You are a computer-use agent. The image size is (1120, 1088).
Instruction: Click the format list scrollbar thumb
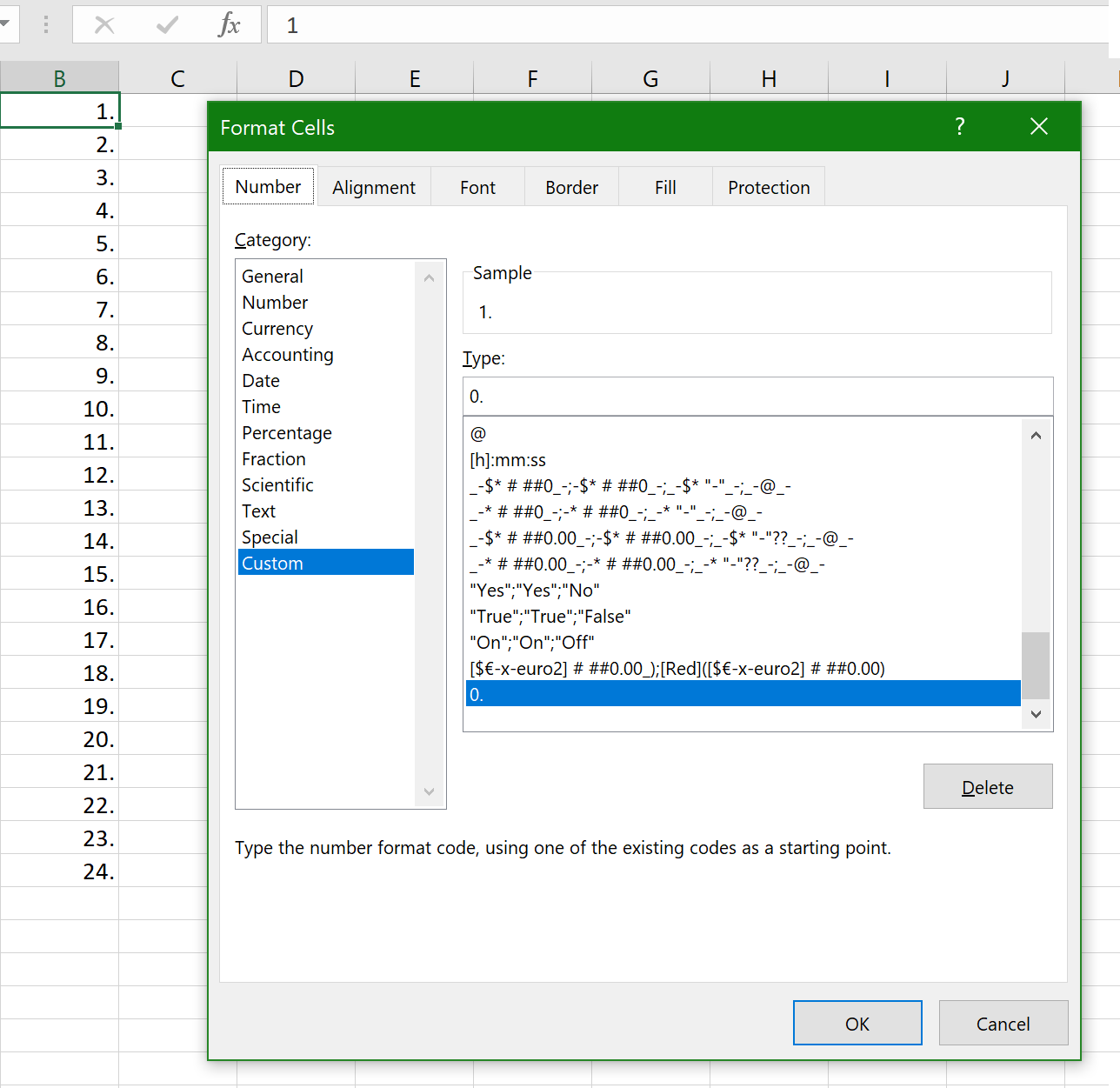(x=1036, y=665)
